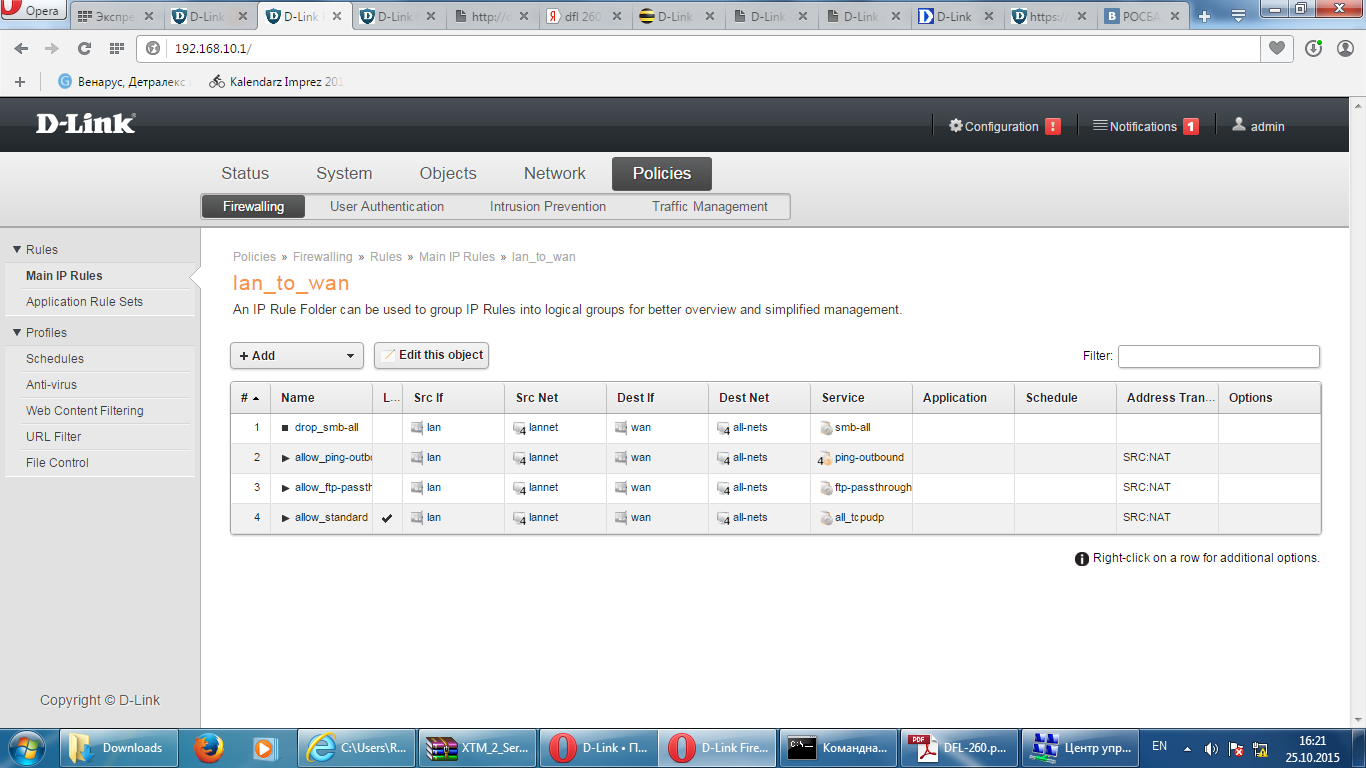Screen dimensions: 1366x768
Task: Collapse the Profiles section in sidebar
Action: pyautogui.click(x=16, y=333)
